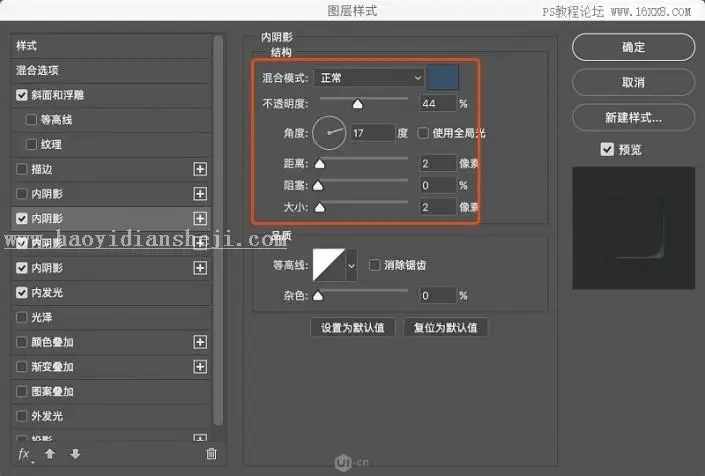
Task: Select the 光泽 label row
Action: click(111, 317)
